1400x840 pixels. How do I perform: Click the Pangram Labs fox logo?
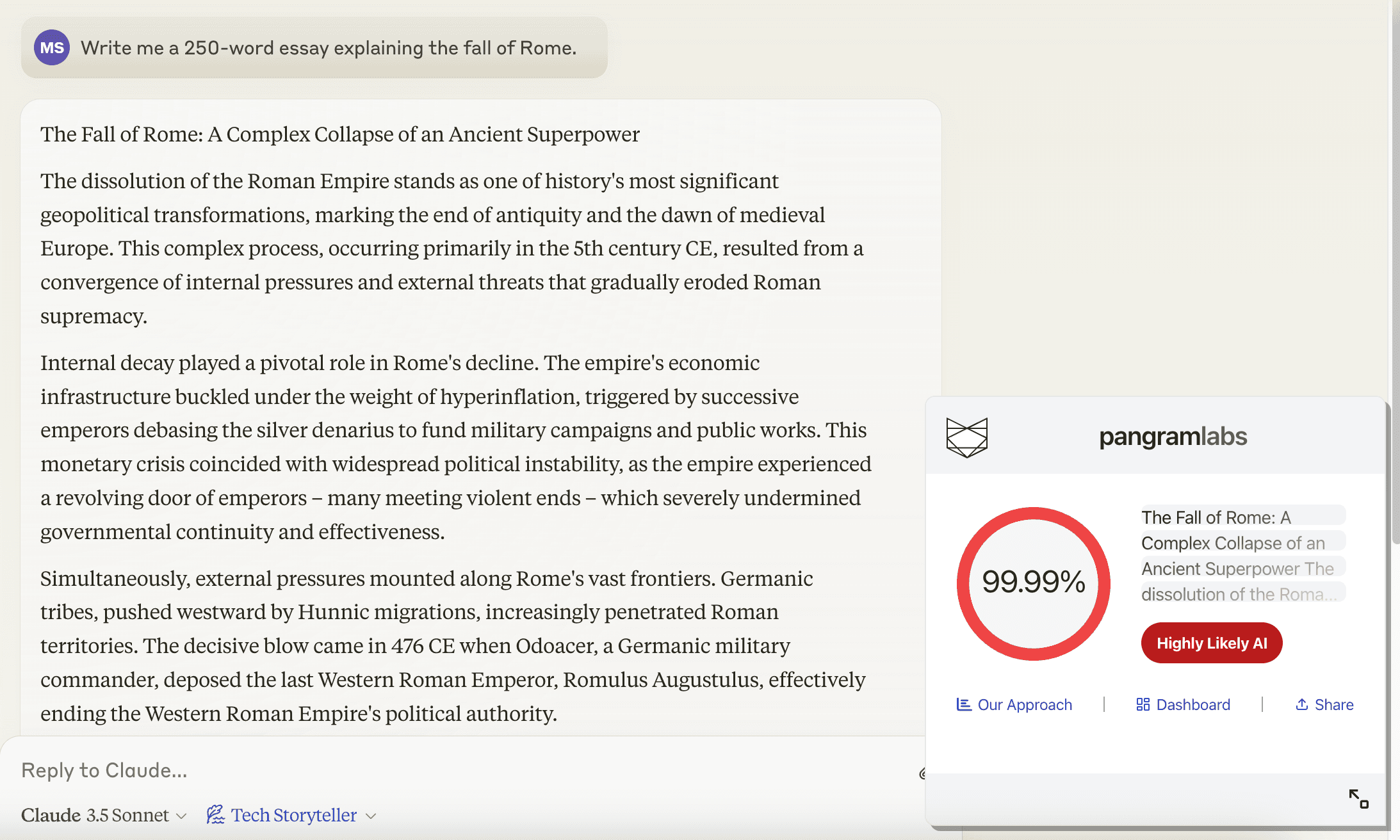pos(966,437)
